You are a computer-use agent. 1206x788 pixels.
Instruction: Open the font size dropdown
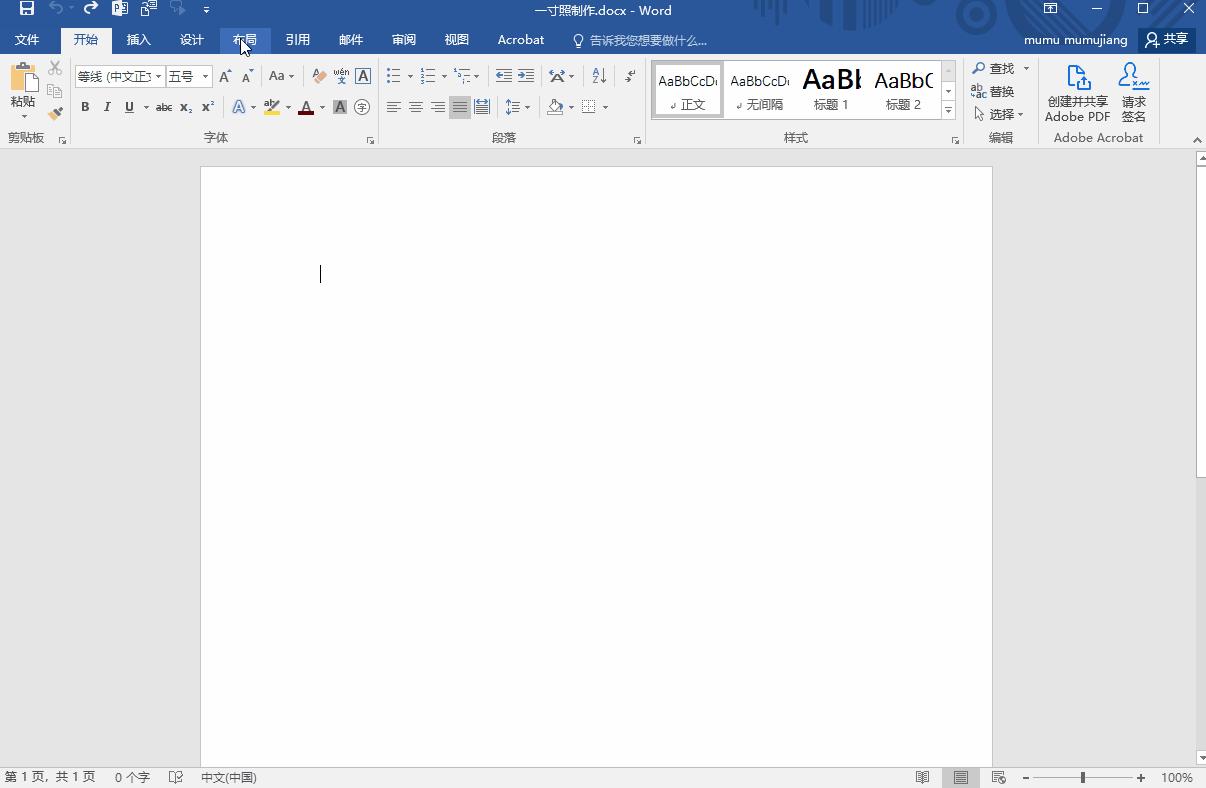(x=206, y=76)
